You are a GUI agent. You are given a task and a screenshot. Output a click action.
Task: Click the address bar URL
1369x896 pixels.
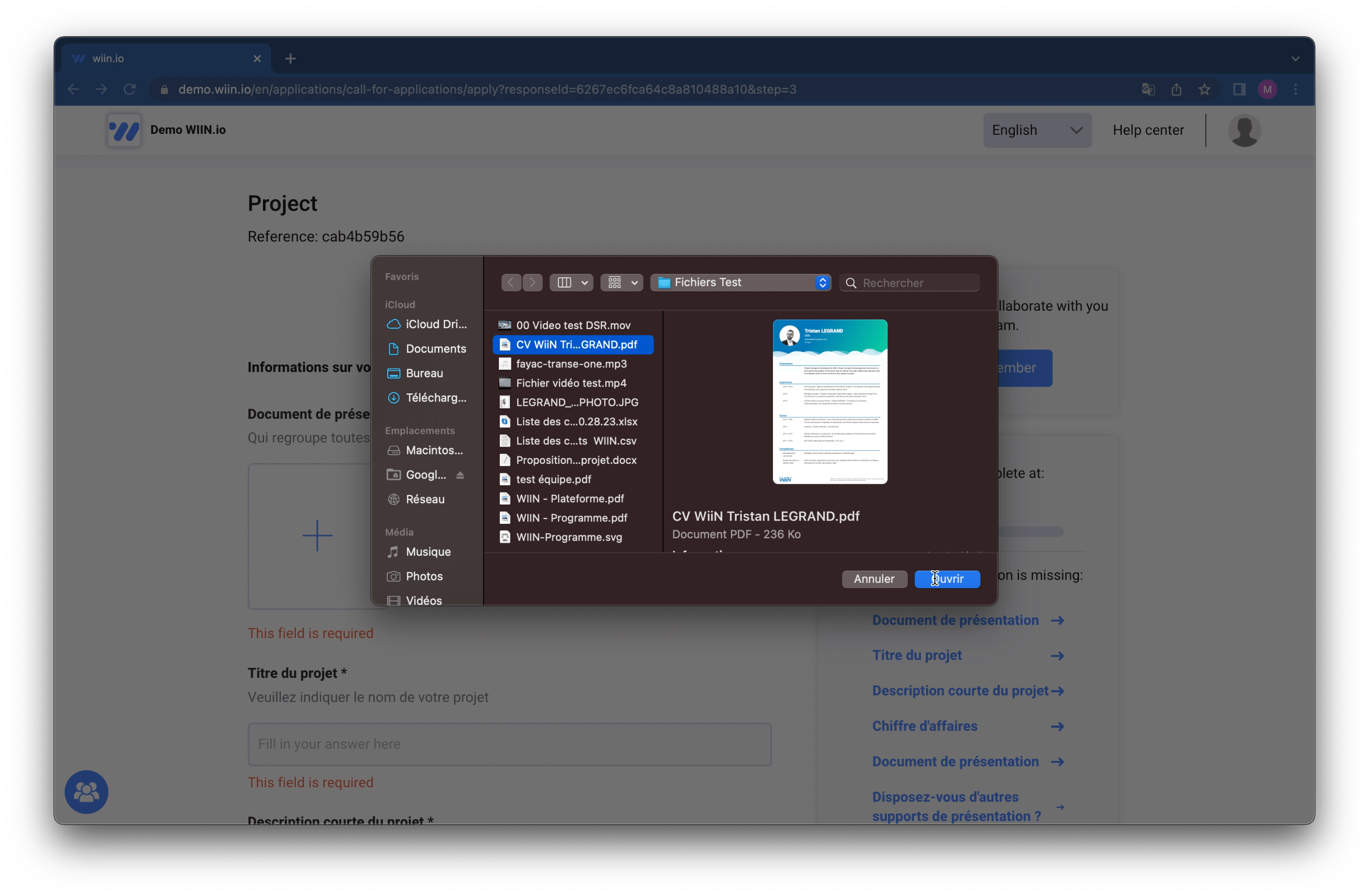487,89
